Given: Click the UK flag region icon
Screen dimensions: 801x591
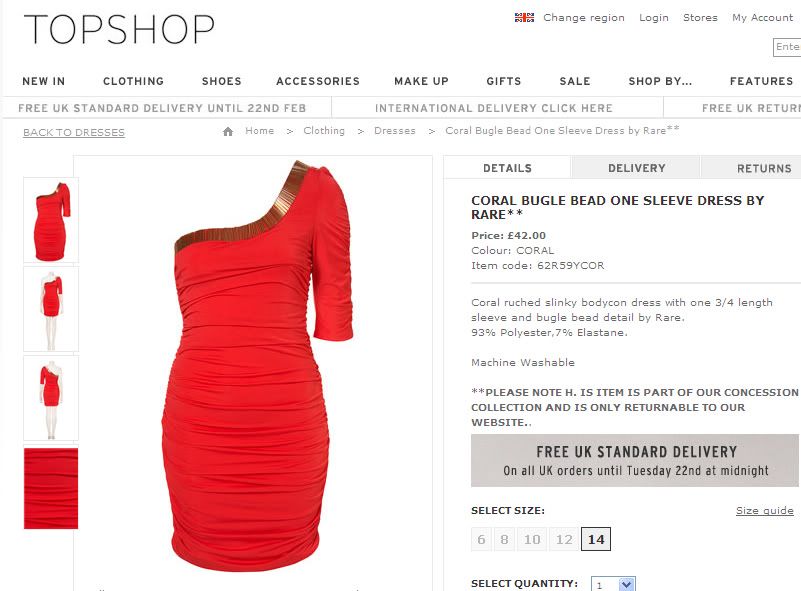Looking at the screenshot, I should pyautogui.click(x=524, y=17).
